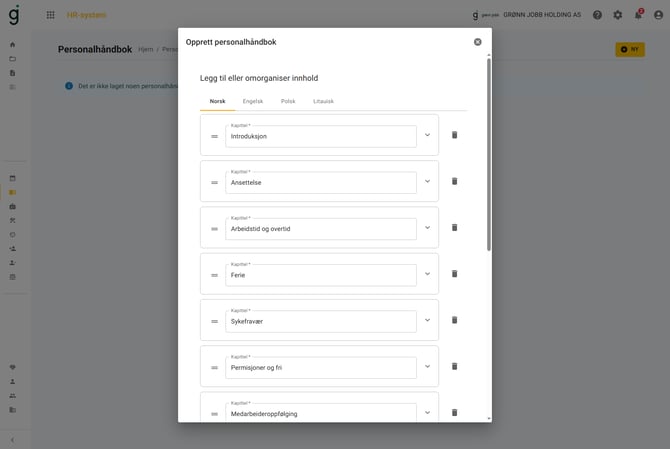Click the Sykefravær chapter name field

[x=321, y=322]
